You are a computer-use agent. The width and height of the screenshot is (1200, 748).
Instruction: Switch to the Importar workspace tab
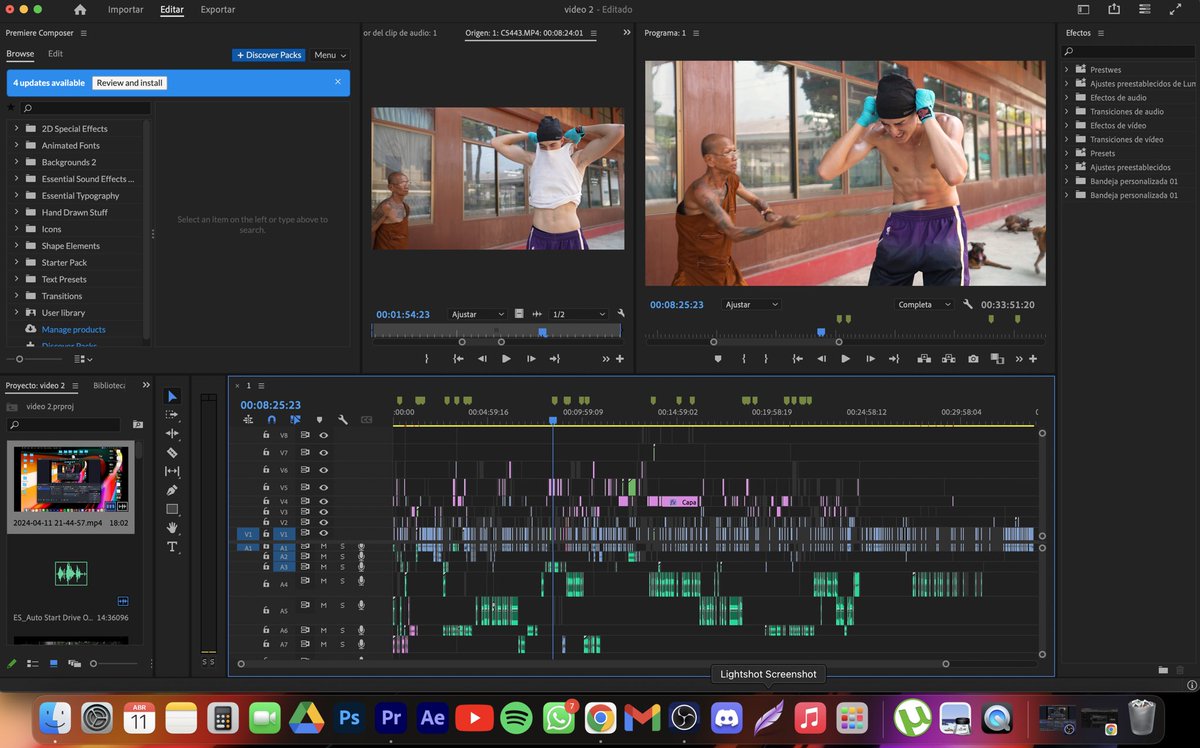click(125, 10)
